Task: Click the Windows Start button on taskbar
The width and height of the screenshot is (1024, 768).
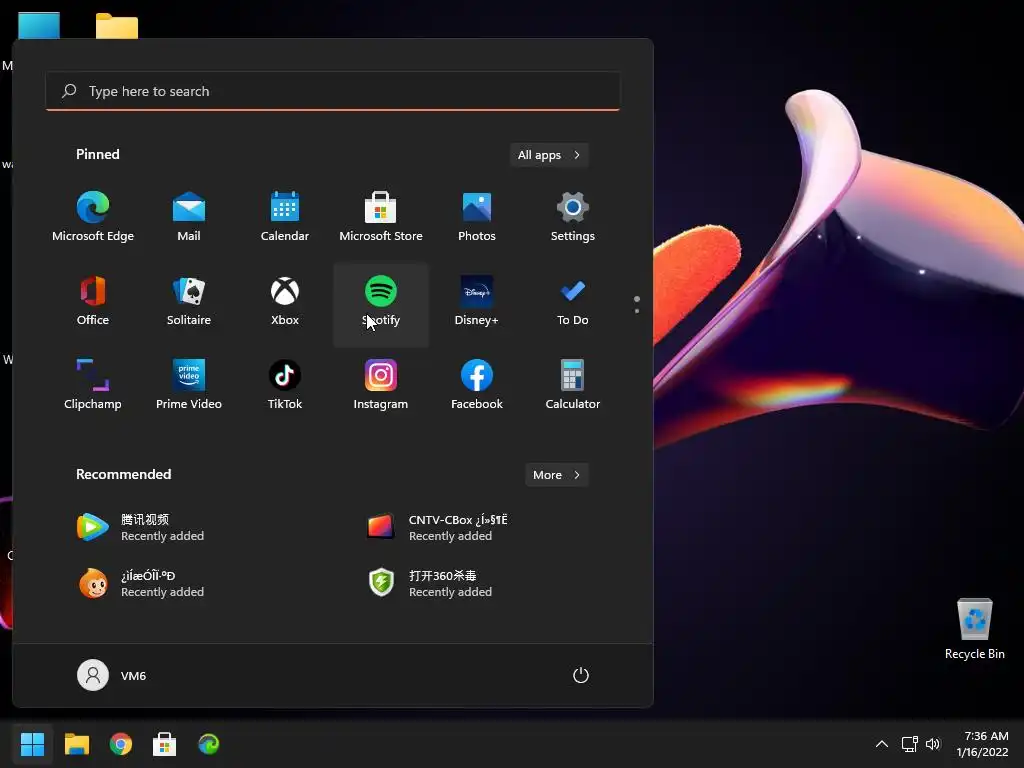Action: tap(32, 744)
